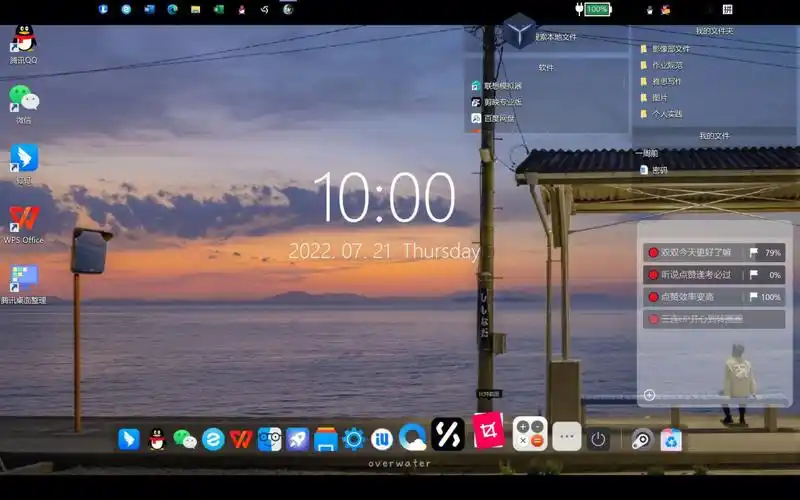Toggle the red circle for 点赞效率变高
The image size is (800, 500).
click(x=653, y=297)
